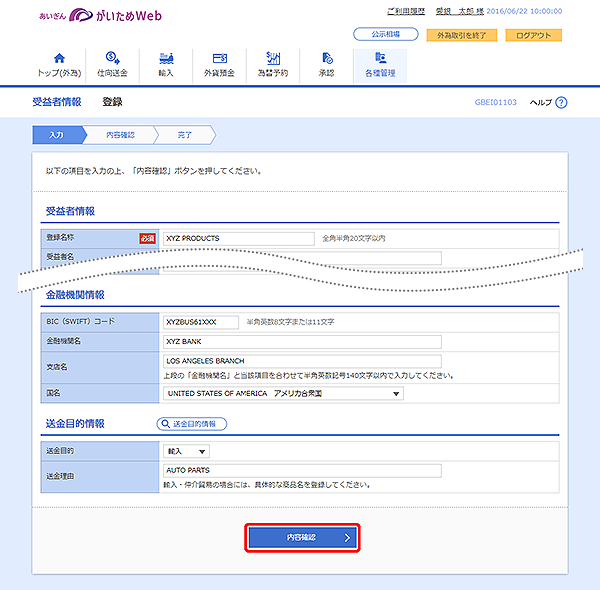This screenshot has height=590, width=600.
Task: Click the ヘルプ text link
Action: click(x=541, y=103)
